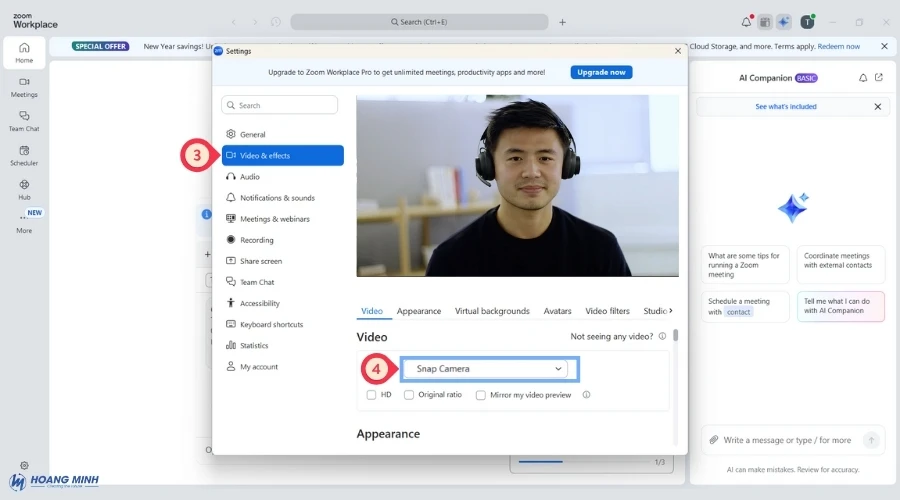The height and width of the screenshot is (500, 900).
Task: Expand More options in the left sidebar
Action: (24, 222)
